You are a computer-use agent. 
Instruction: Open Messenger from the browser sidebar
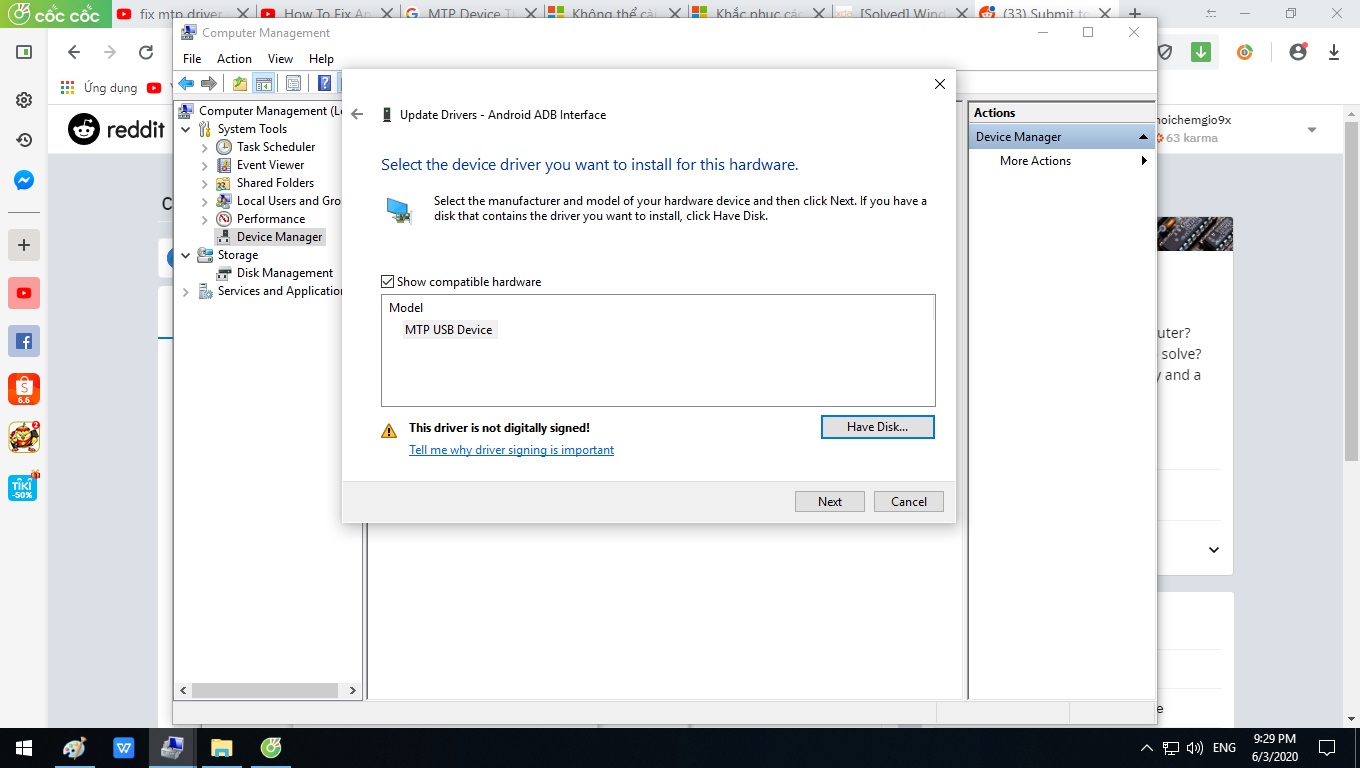click(24, 181)
